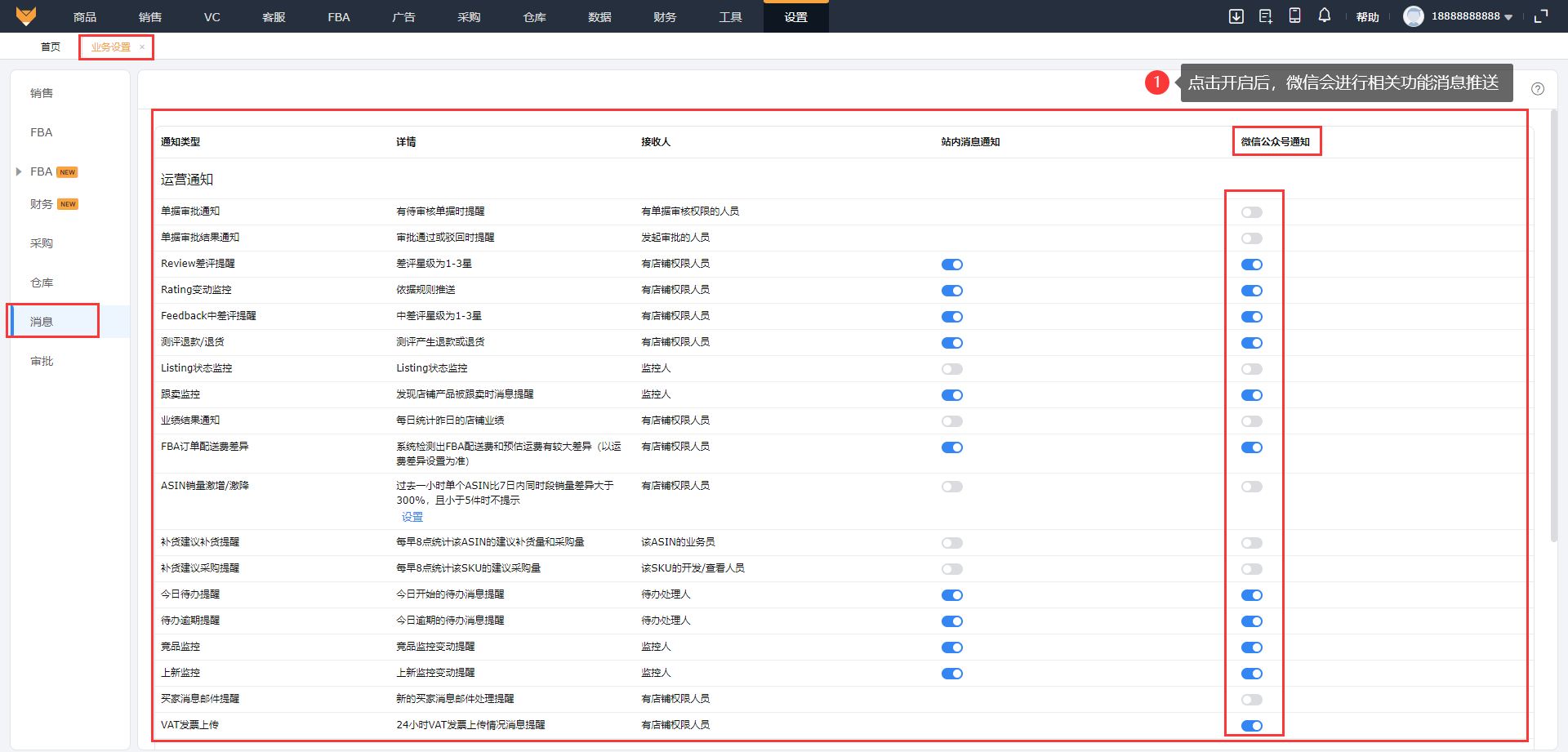Click the fox logo in top-left

click(x=26, y=16)
